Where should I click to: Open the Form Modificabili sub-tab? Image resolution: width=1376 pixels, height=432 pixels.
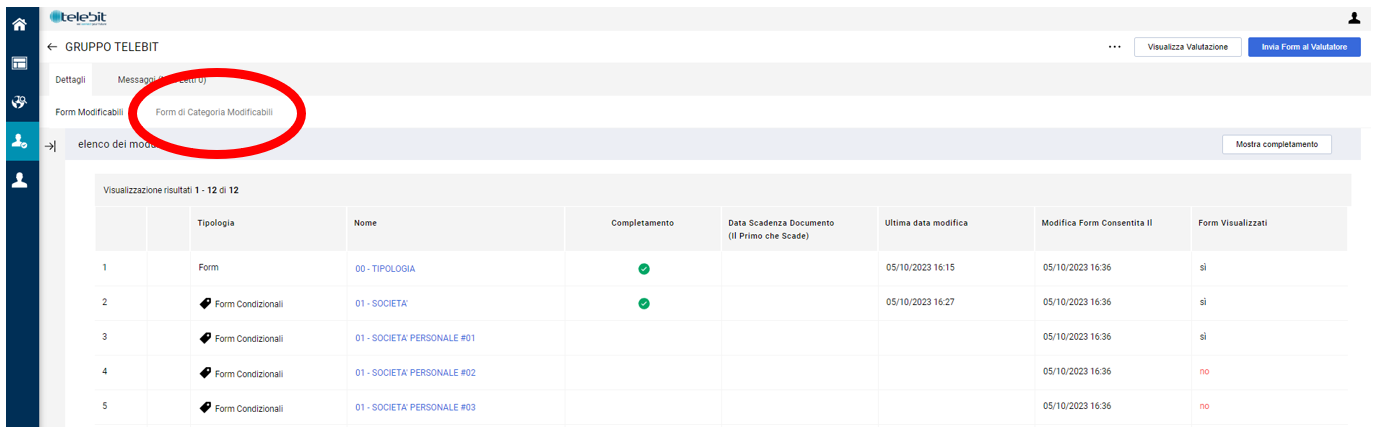point(89,112)
